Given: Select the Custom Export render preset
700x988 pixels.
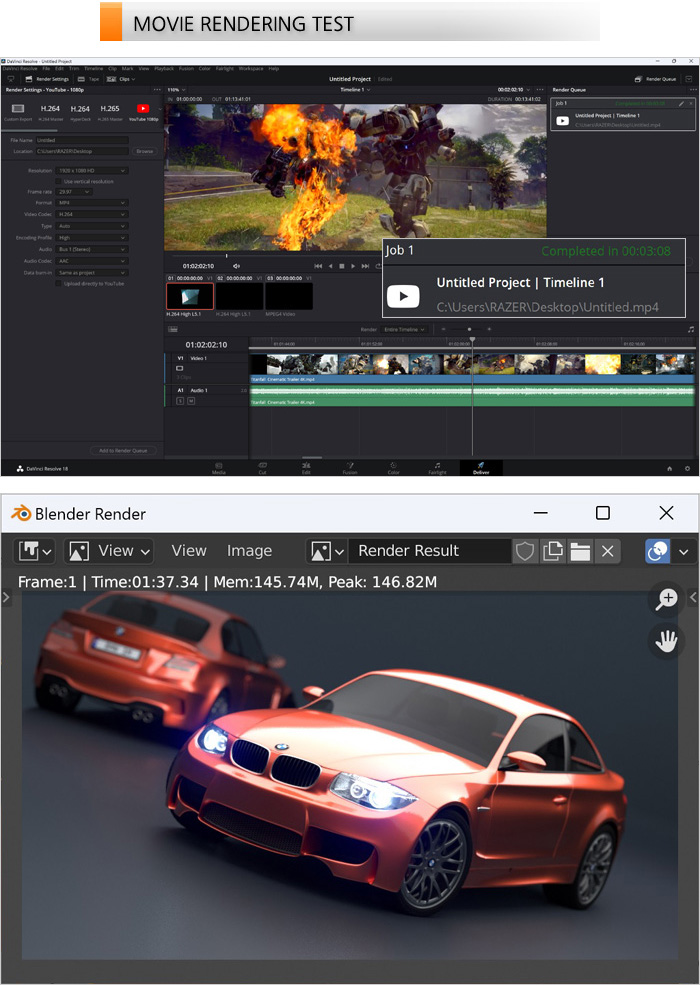Looking at the screenshot, I should [18, 112].
